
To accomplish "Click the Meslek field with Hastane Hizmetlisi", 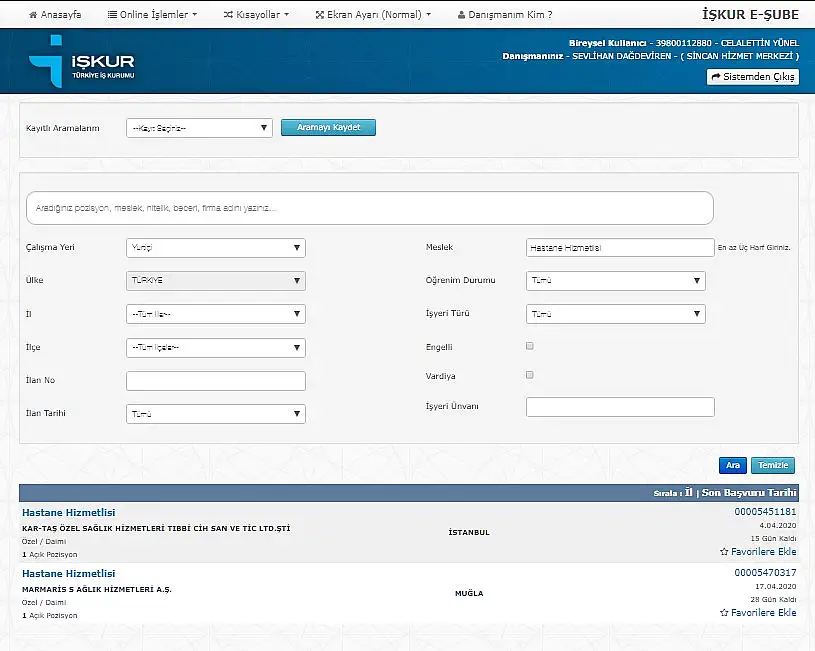I will 620,248.
